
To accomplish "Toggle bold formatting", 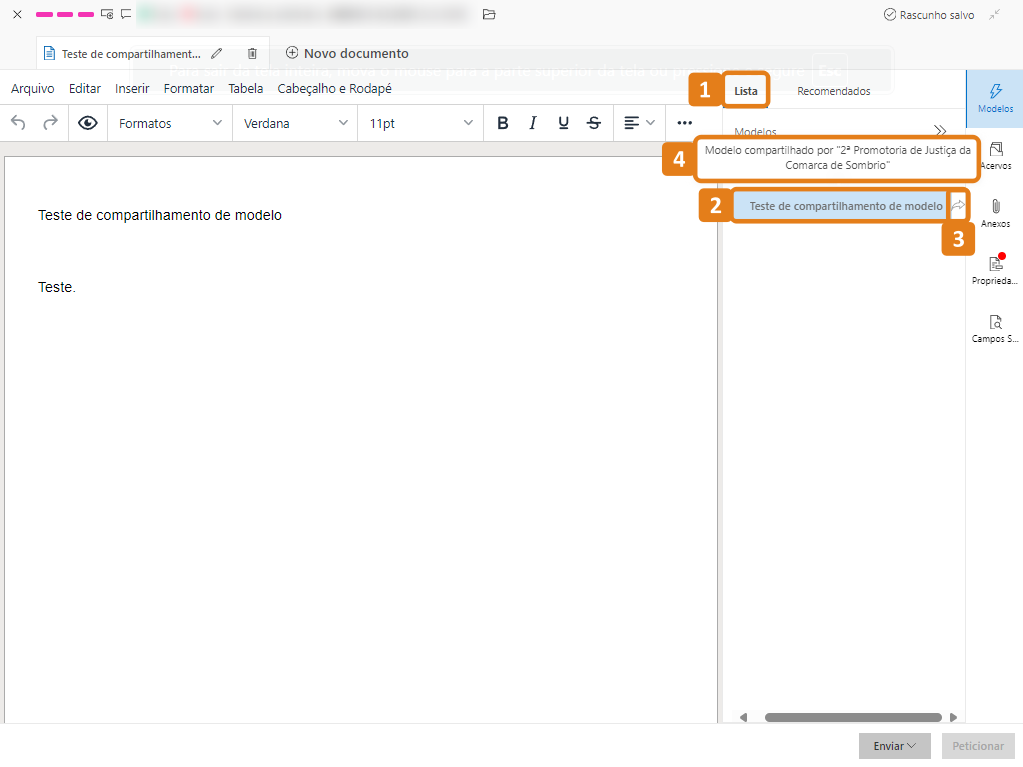I will click(x=502, y=122).
